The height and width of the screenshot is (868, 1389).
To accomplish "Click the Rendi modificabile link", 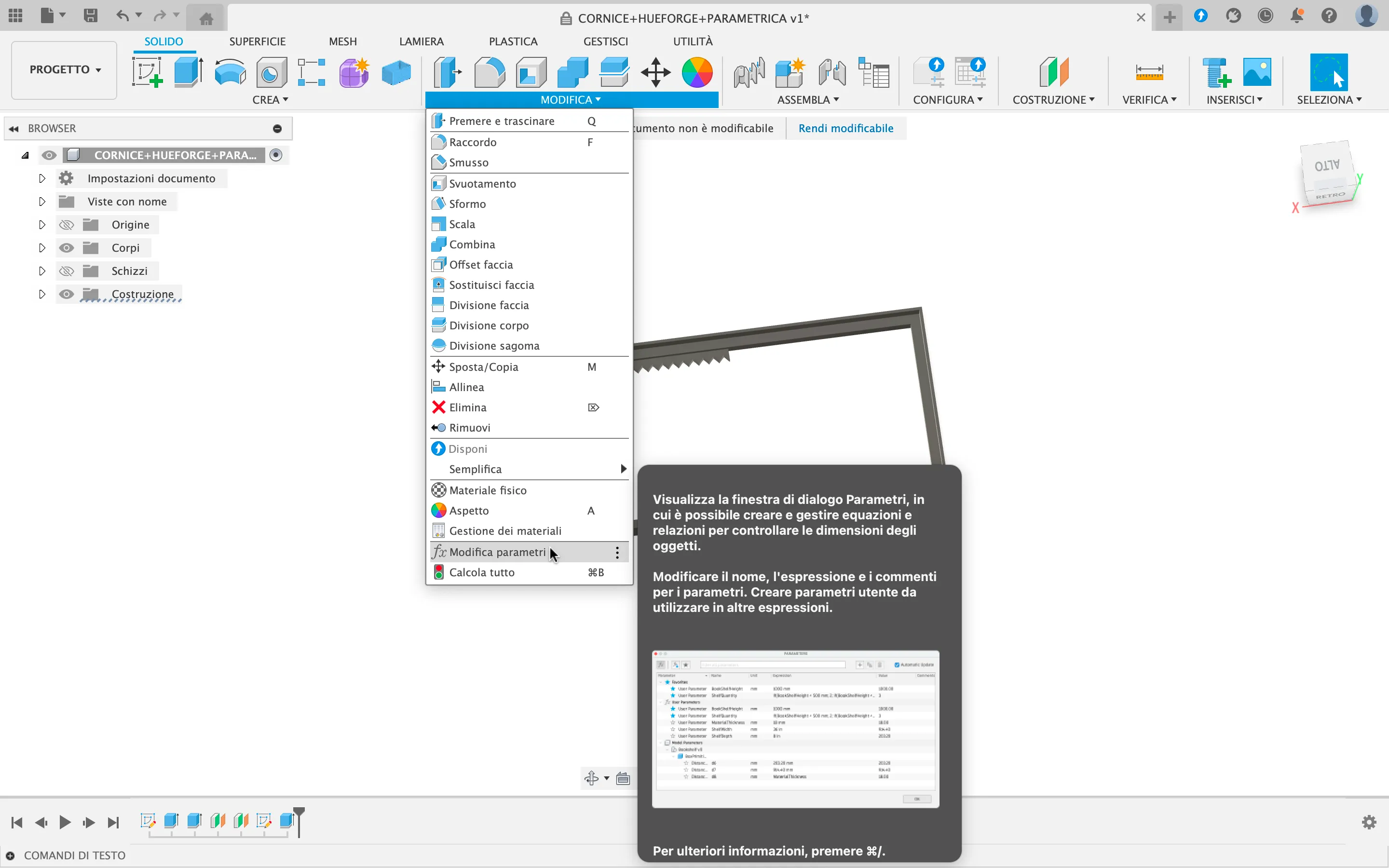I will pos(845,128).
